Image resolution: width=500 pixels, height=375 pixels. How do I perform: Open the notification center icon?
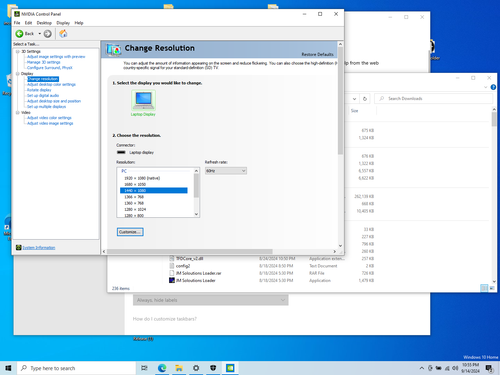pos(489,368)
